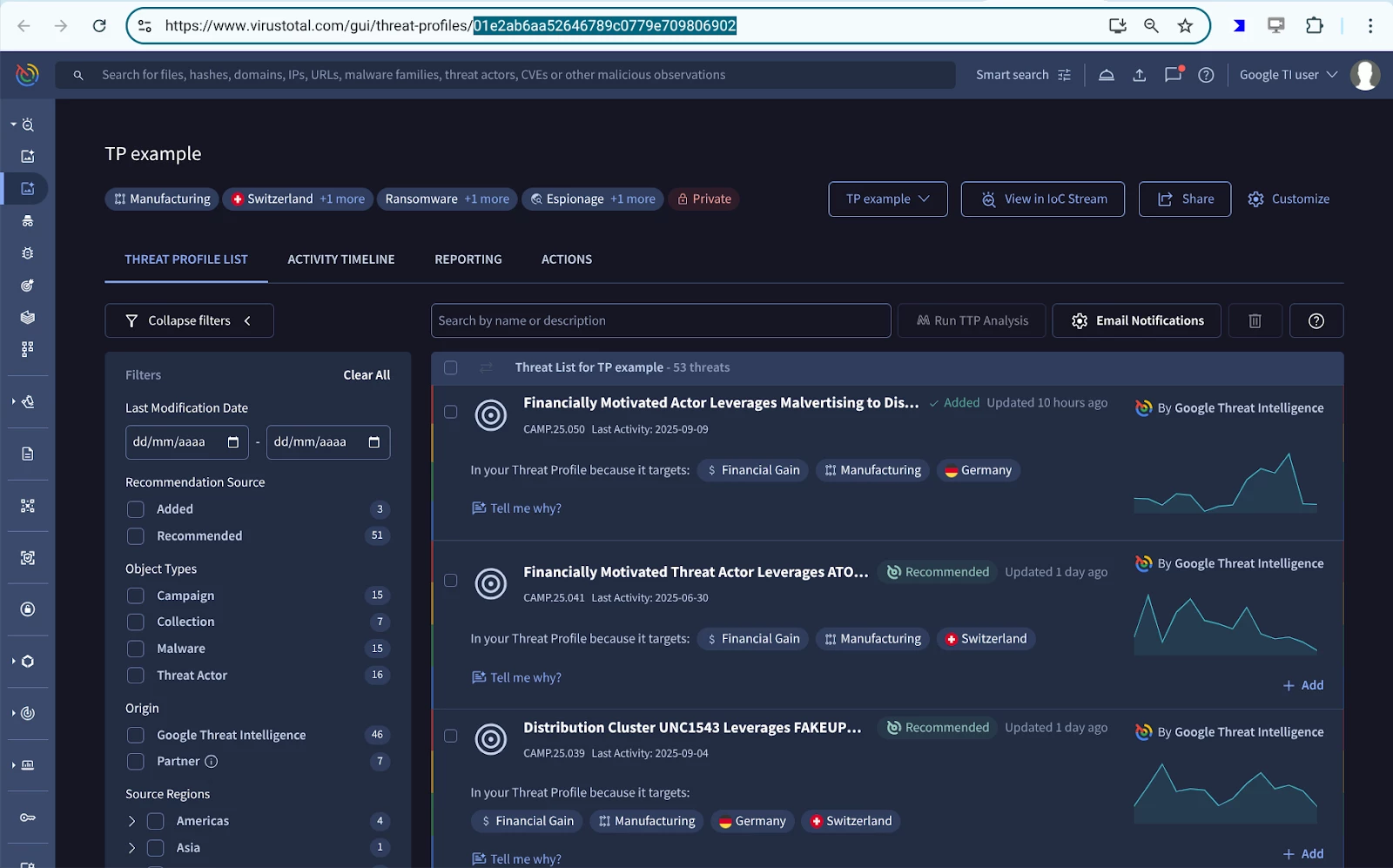Open the help question mark icon in the header
Image resolution: width=1393 pixels, height=868 pixels.
pyautogui.click(x=1206, y=75)
